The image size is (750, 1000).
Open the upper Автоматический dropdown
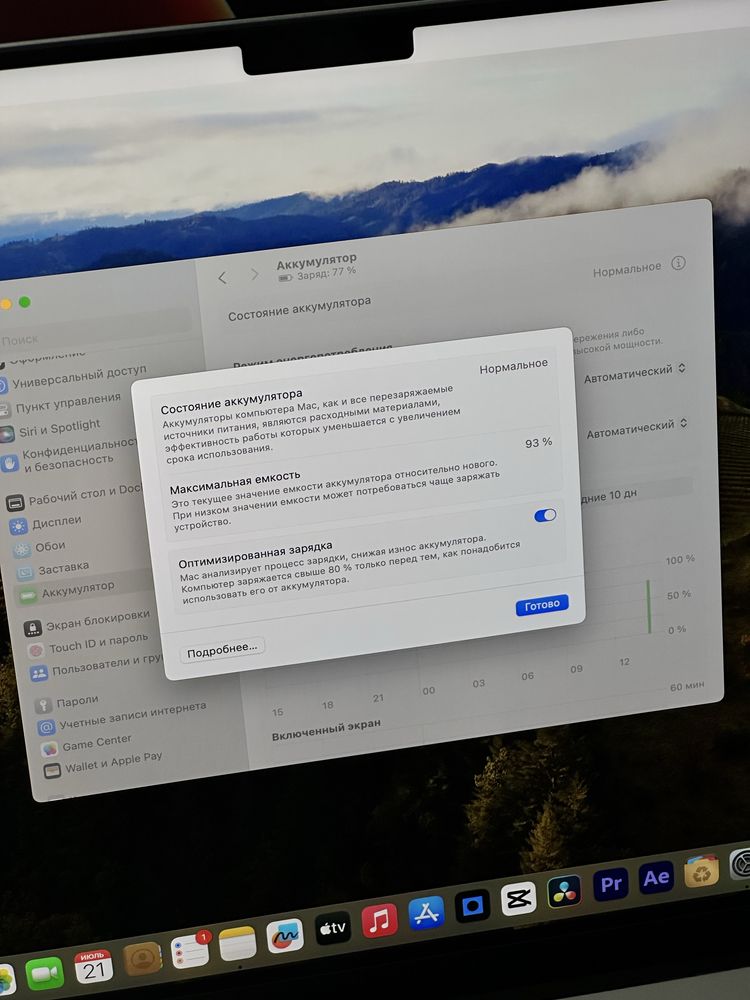coord(635,373)
